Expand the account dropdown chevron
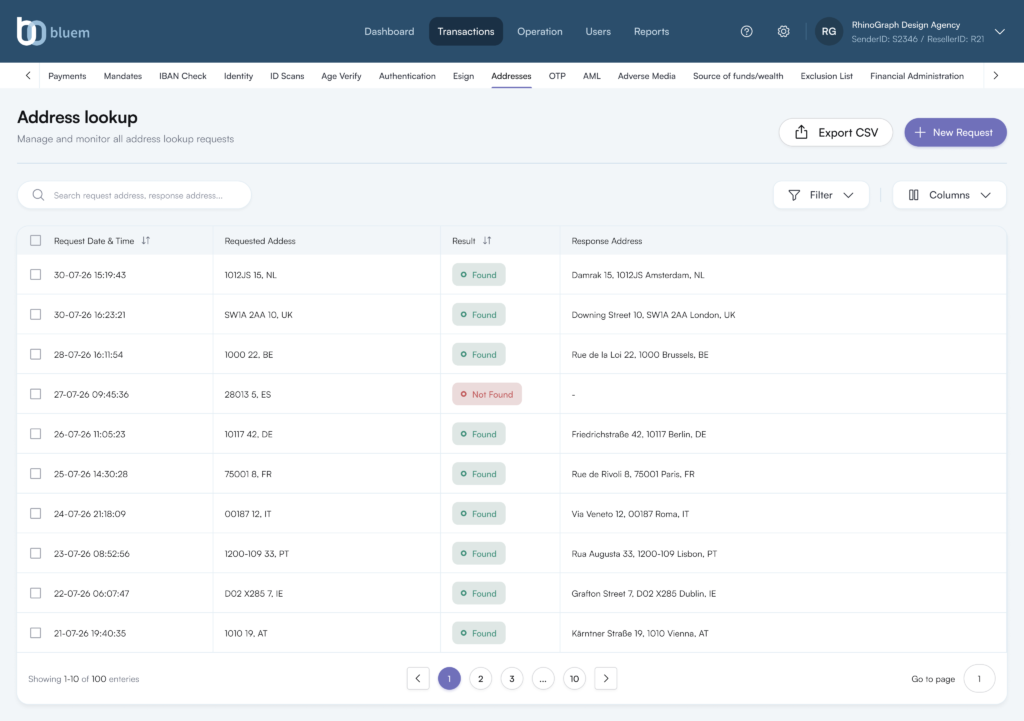 point(999,31)
